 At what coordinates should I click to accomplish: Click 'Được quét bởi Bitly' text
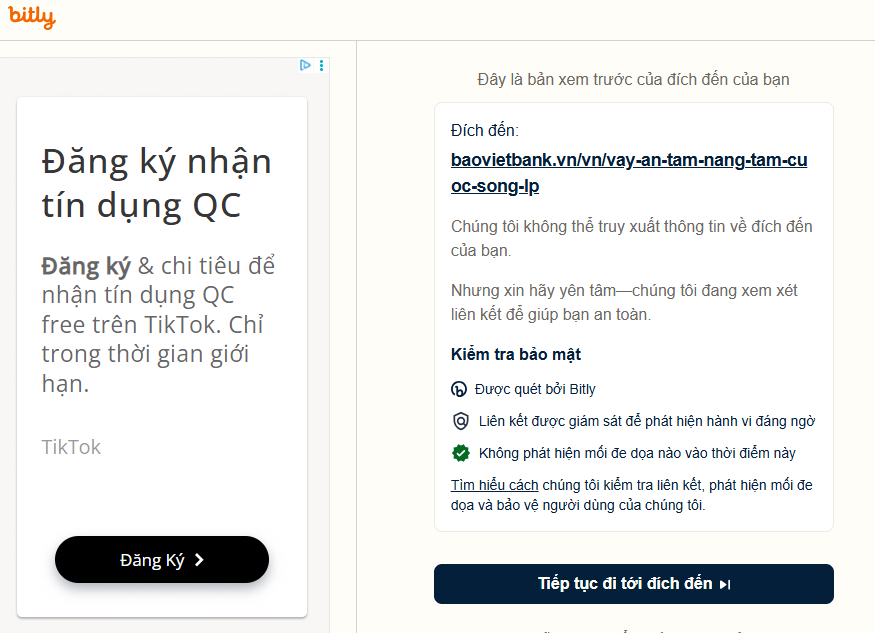535,389
